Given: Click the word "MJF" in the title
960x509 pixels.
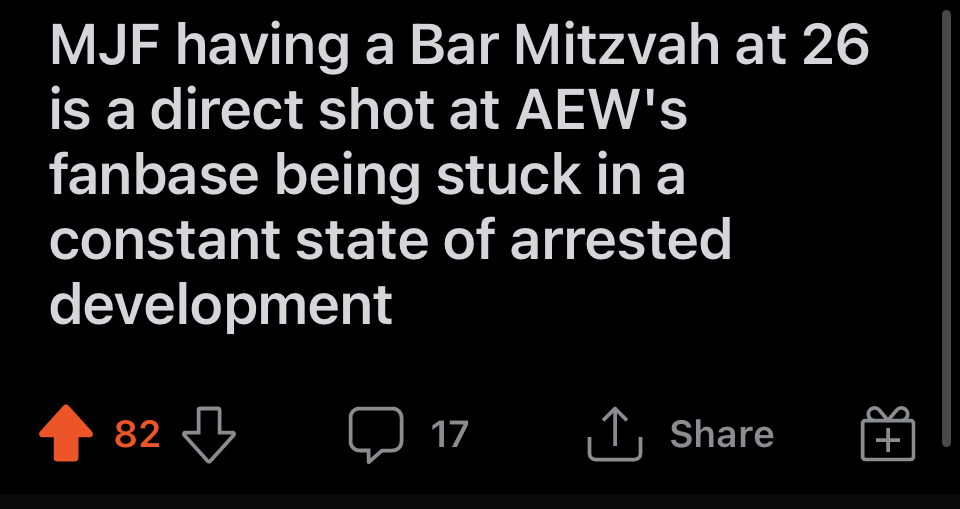Looking at the screenshot, I should click(105, 46).
